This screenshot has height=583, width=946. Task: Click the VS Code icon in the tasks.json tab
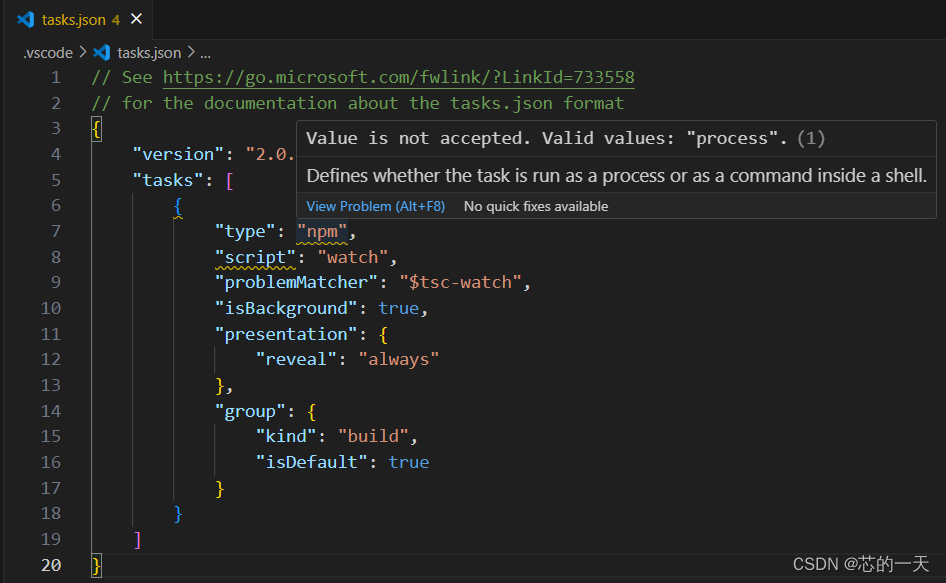[x=25, y=18]
